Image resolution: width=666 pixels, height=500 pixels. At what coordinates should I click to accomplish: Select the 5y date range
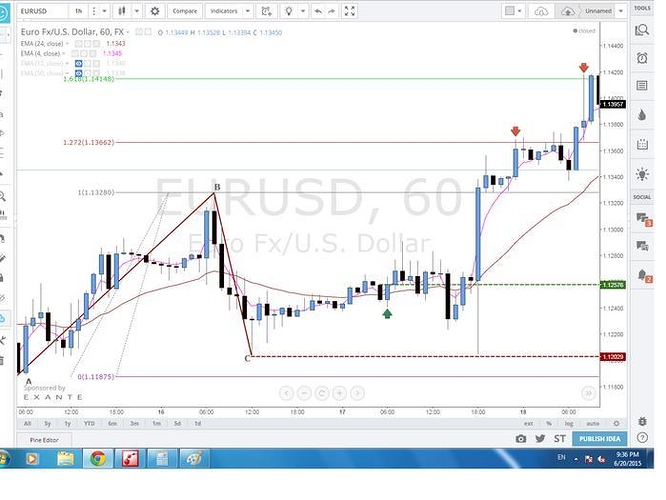[x=48, y=424]
